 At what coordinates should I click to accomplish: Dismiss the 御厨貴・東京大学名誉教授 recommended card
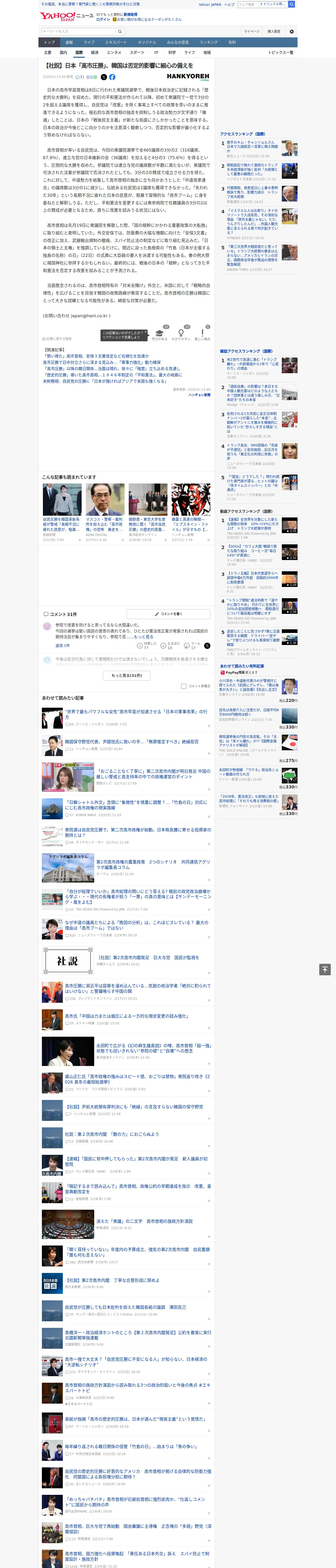(165, 540)
